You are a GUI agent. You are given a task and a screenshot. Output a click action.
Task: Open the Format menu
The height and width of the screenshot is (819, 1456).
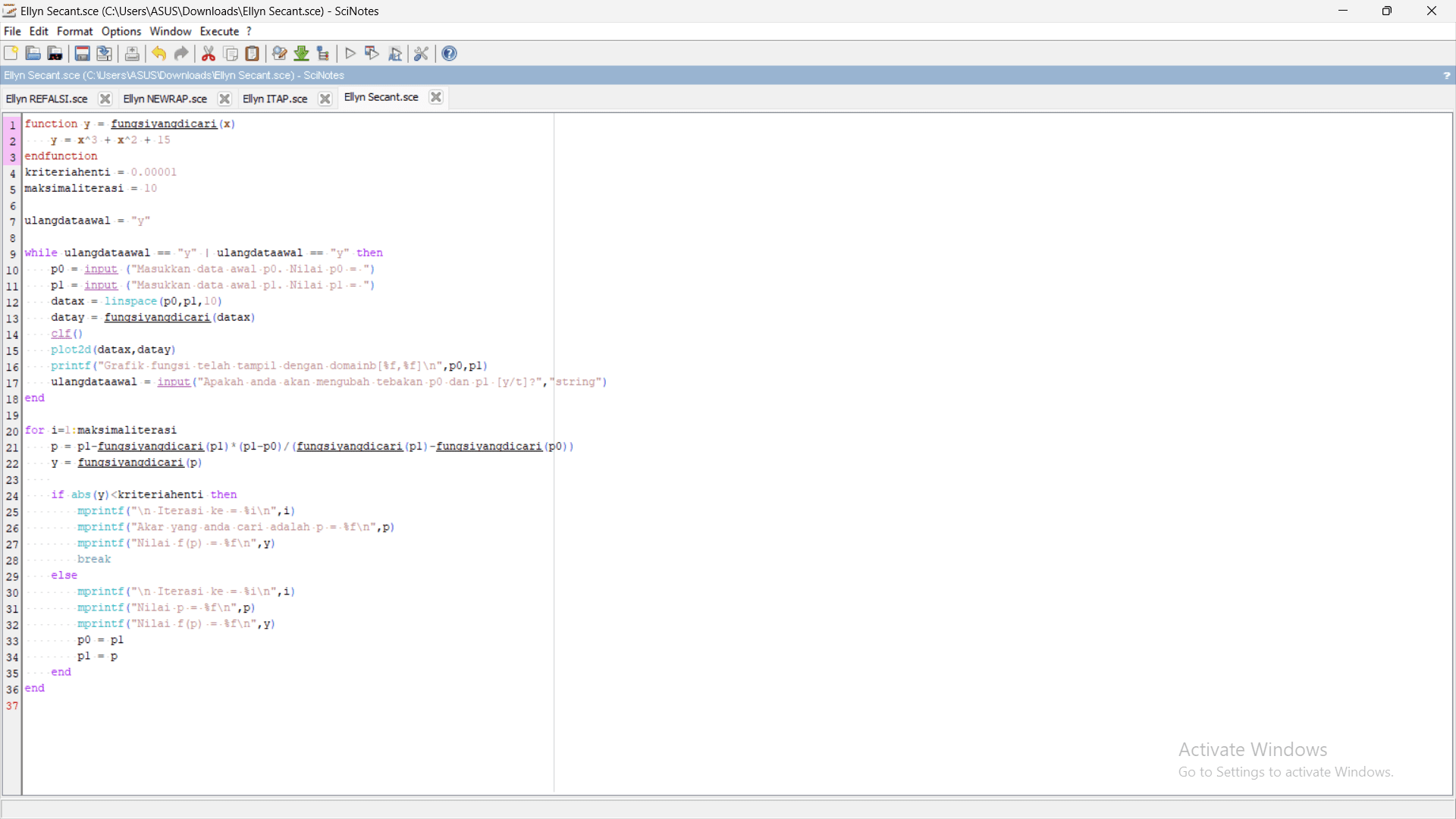(74, 31)
